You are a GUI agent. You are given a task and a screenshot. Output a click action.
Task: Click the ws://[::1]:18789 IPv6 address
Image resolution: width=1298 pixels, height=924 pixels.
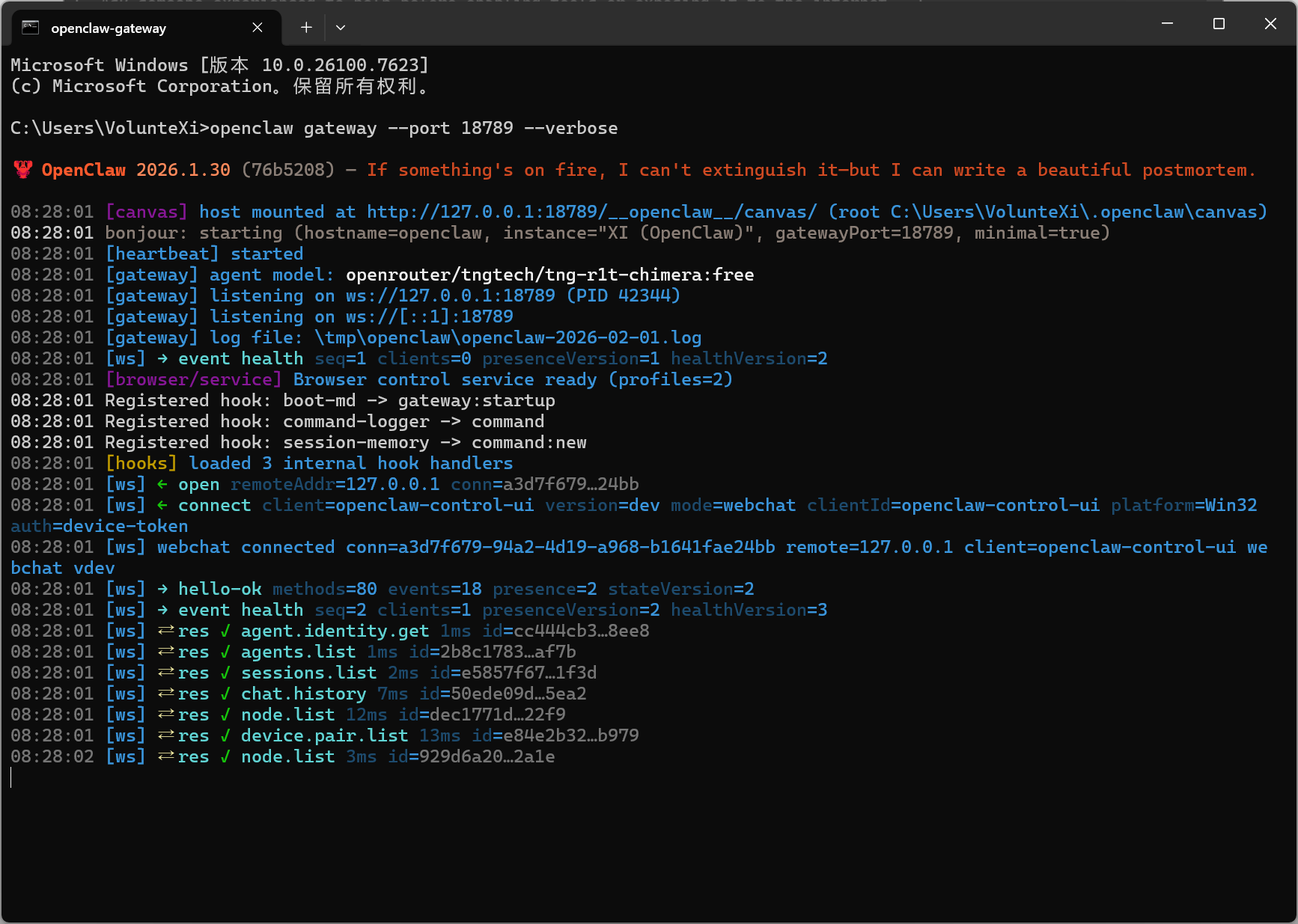429,317
